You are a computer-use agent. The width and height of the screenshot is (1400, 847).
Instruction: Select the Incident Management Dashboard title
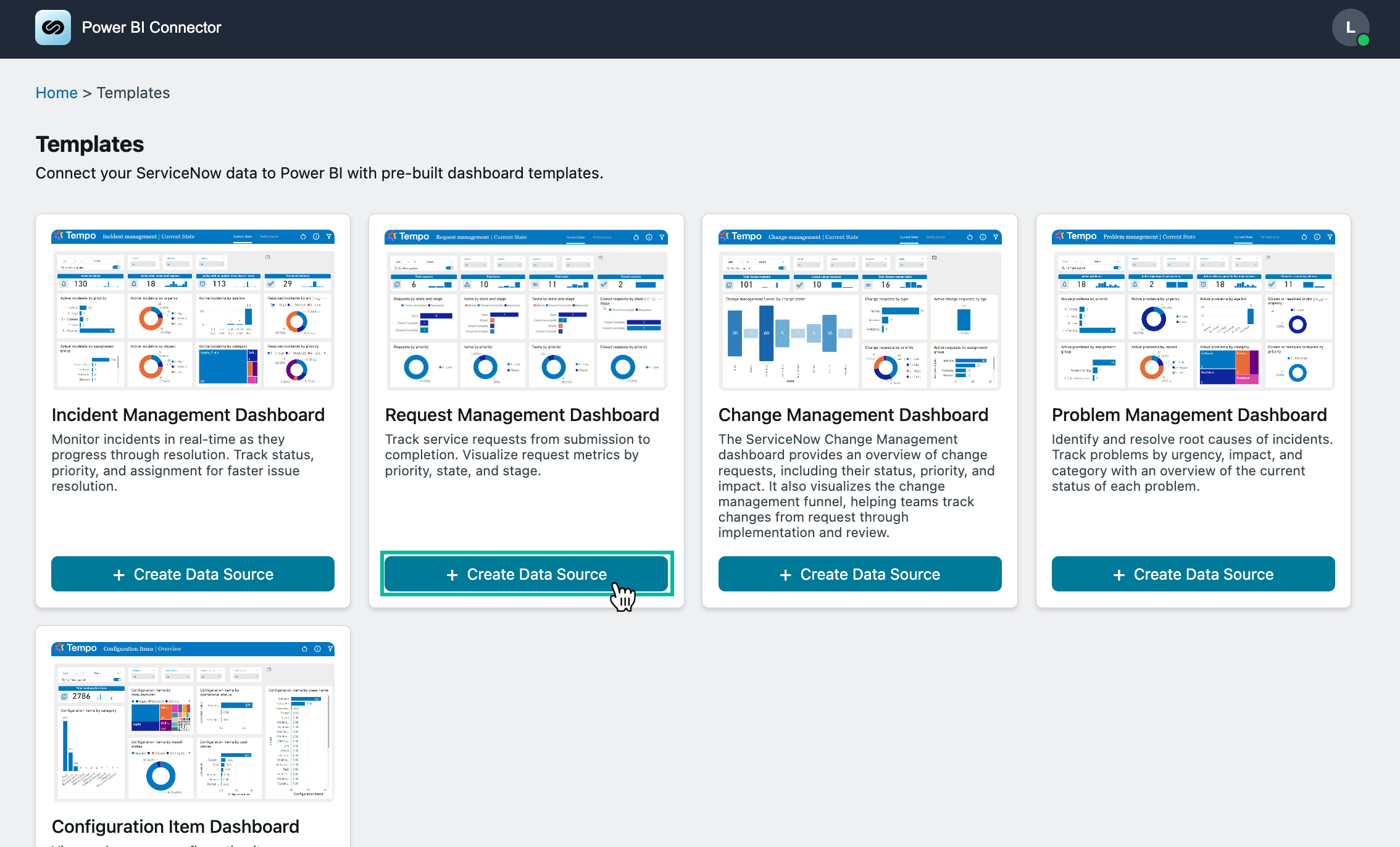(188, 415)
